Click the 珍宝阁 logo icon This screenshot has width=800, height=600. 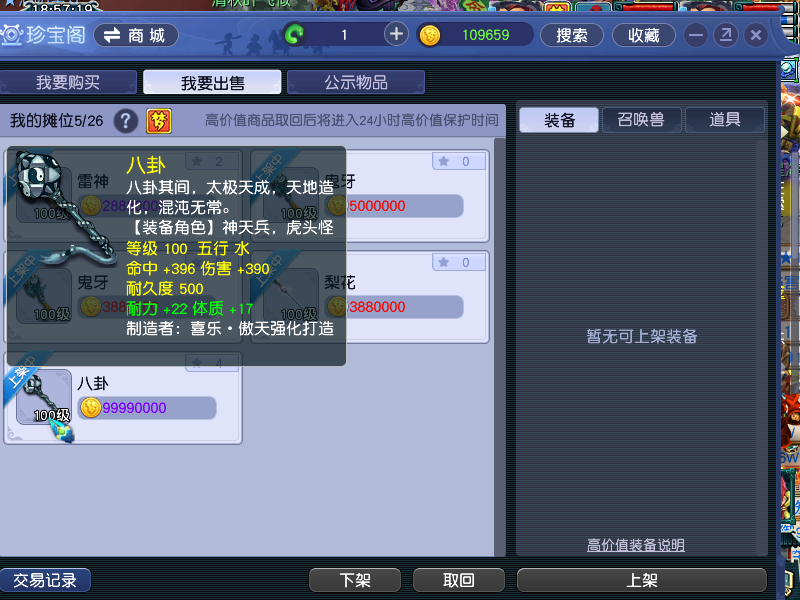[x=12, y=35]
